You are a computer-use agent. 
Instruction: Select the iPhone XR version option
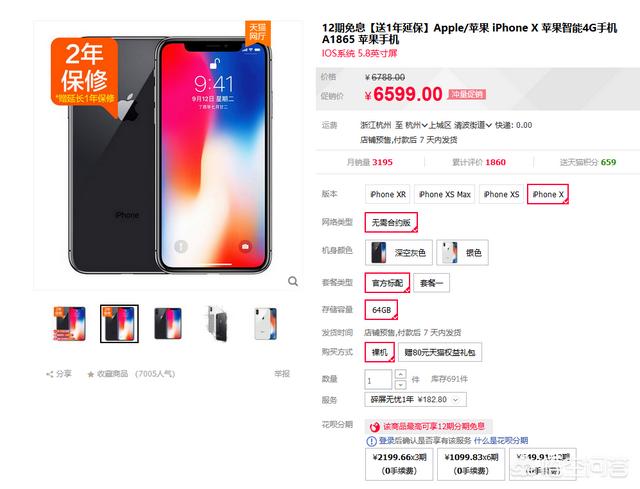[x=387, y=194]
